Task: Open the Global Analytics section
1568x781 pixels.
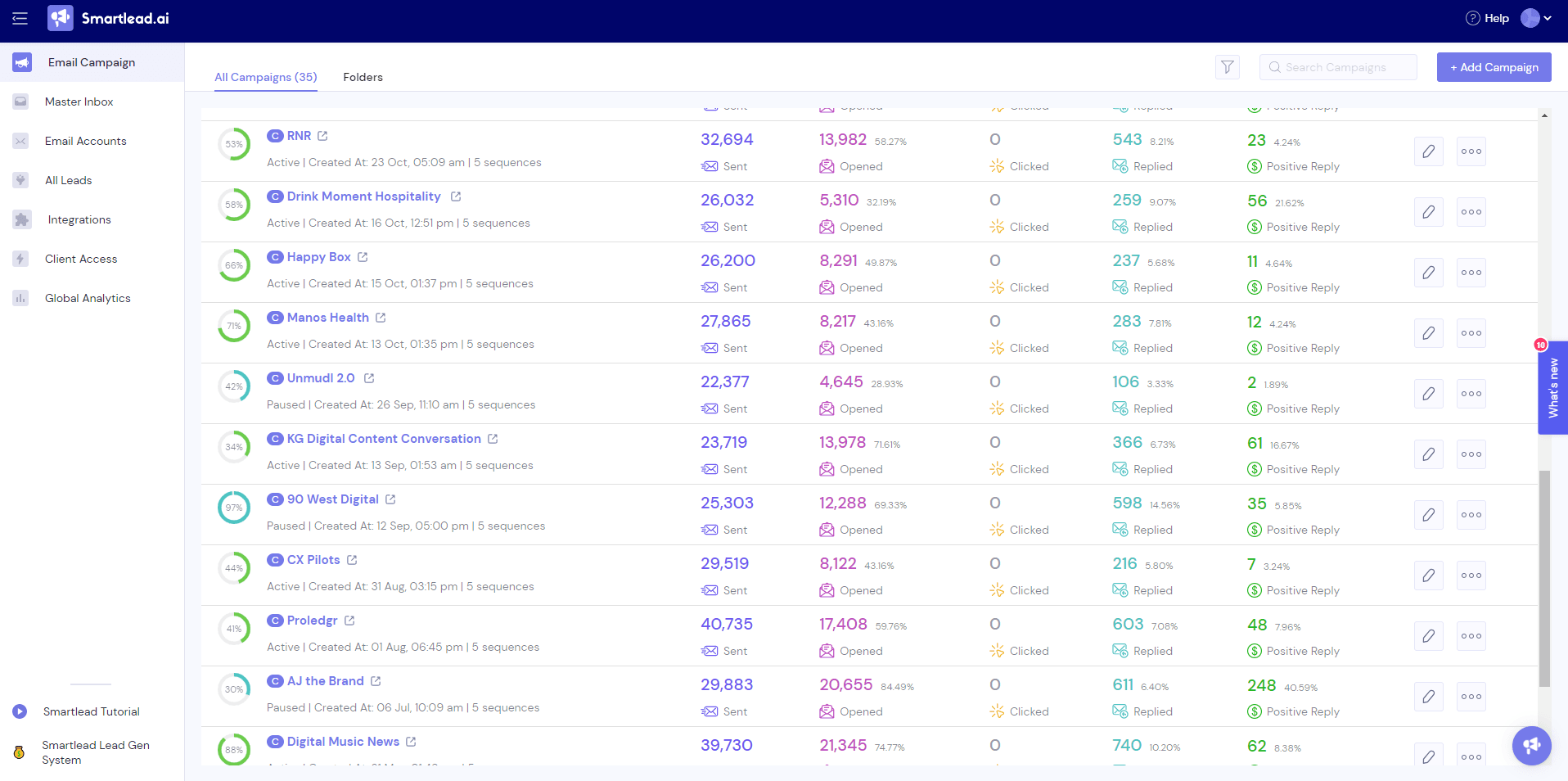Action: [x=88, y=298]
